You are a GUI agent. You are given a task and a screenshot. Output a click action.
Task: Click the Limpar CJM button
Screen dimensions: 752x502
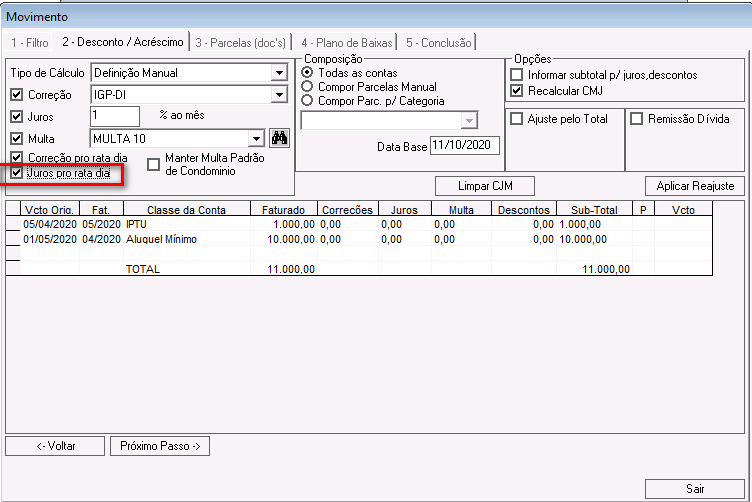[485, 186]
